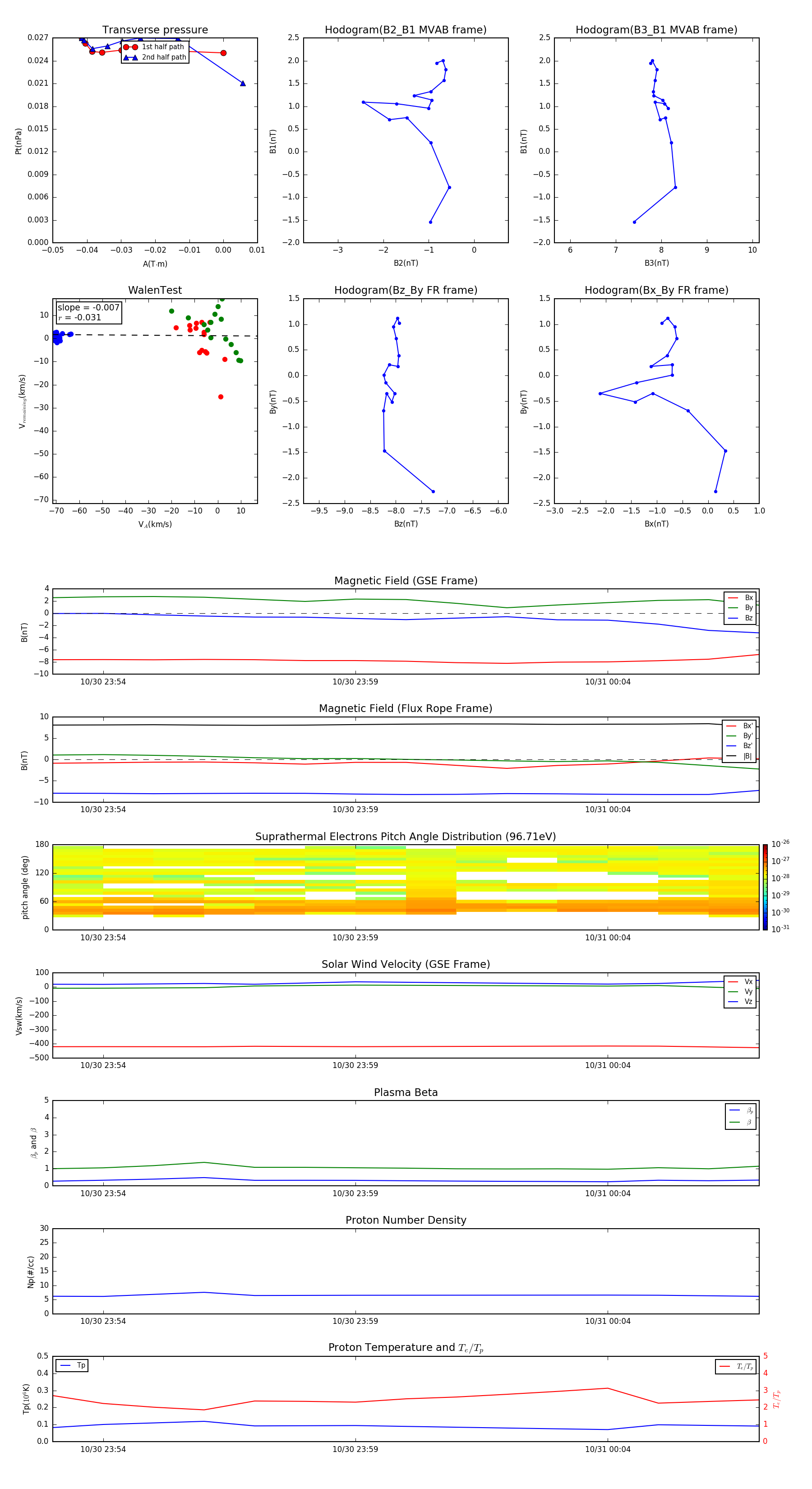Click the "V_A(km/s)" x-axis label

coord(155,524)
